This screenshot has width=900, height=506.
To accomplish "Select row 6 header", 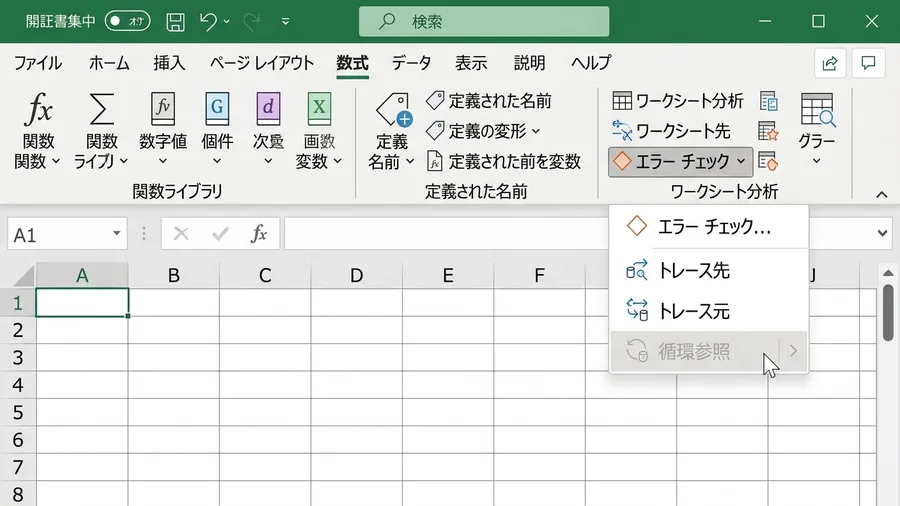I will tap(18, 440).
